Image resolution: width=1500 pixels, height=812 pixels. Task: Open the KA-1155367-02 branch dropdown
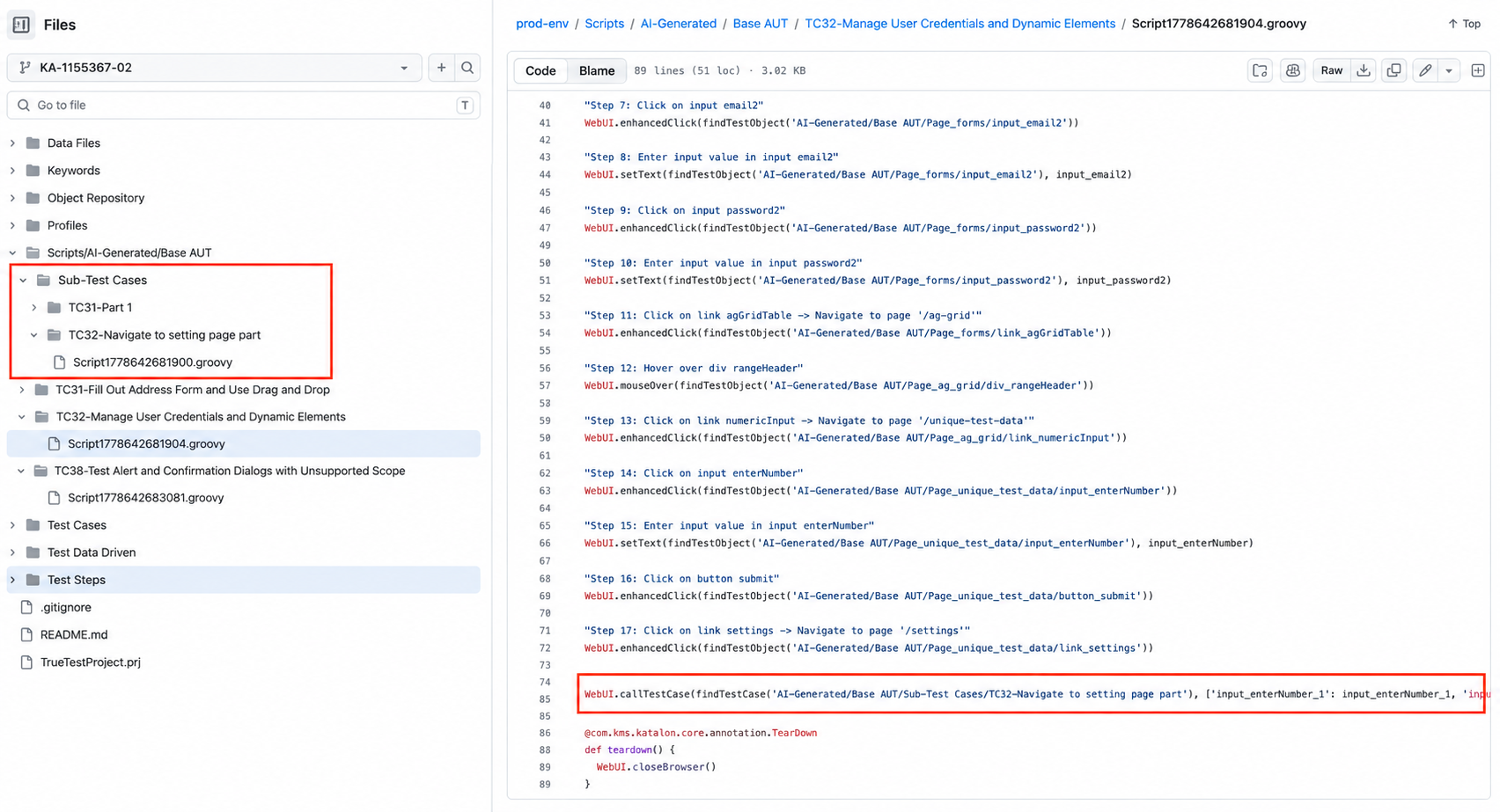click(x=213, y=68)
